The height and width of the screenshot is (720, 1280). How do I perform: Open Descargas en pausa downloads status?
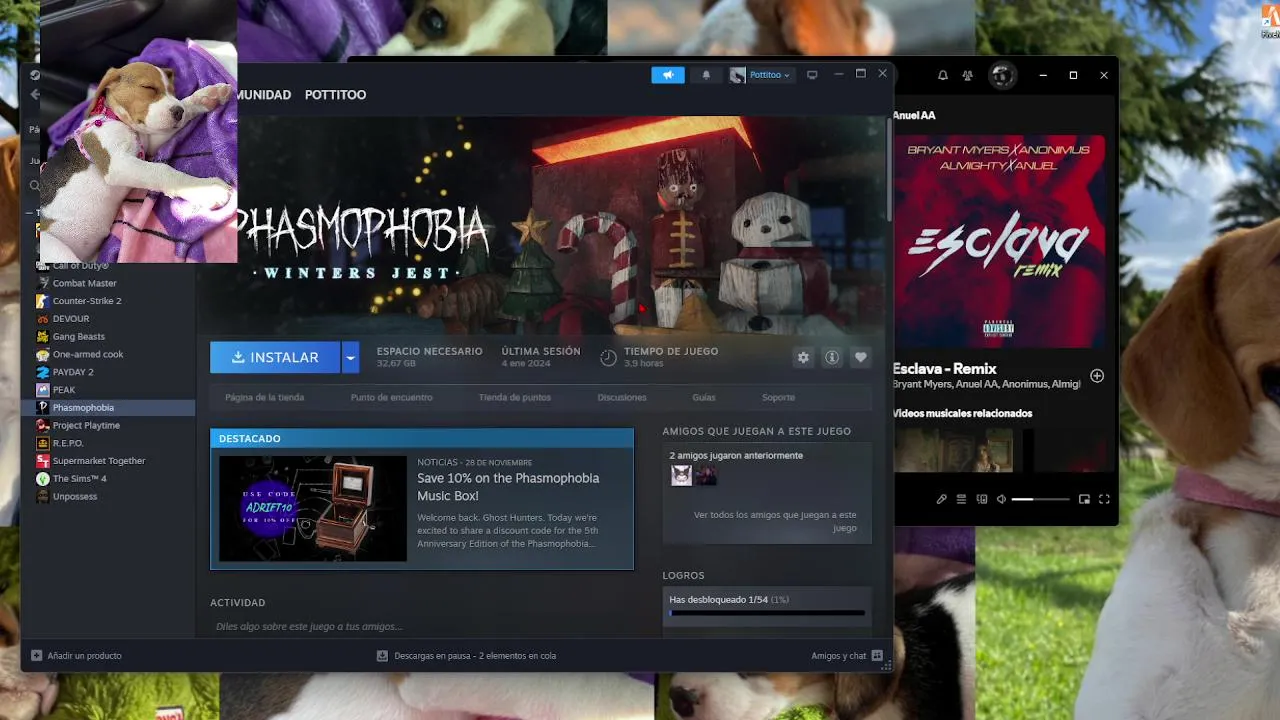click(x=466, y=656)
